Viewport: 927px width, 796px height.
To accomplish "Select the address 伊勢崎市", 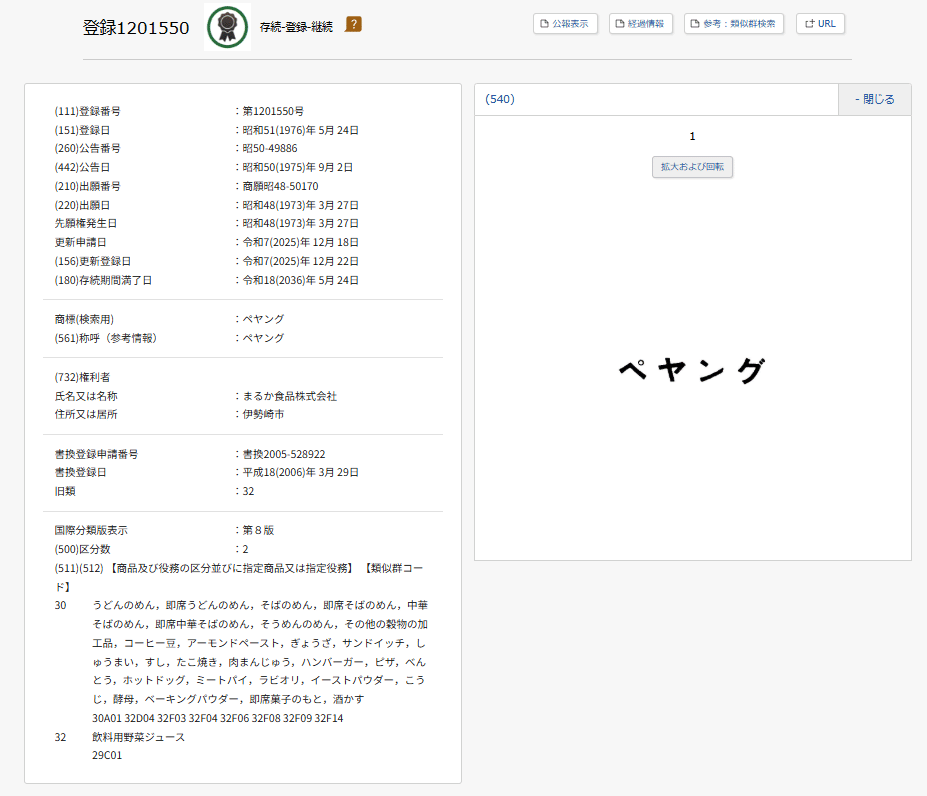I will (x=263, y=415).
